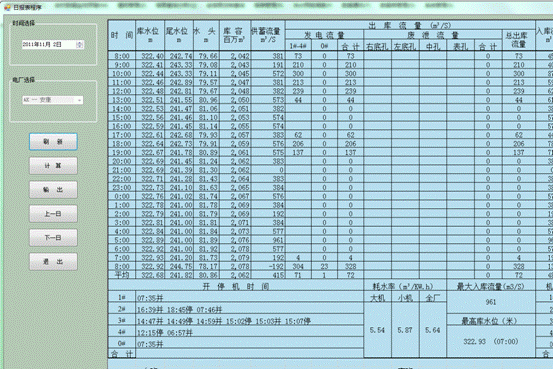The width and height of the screenshot is (553, 369).
Task: Click the 1# unit start-stop time row
Action: [236, 298]
